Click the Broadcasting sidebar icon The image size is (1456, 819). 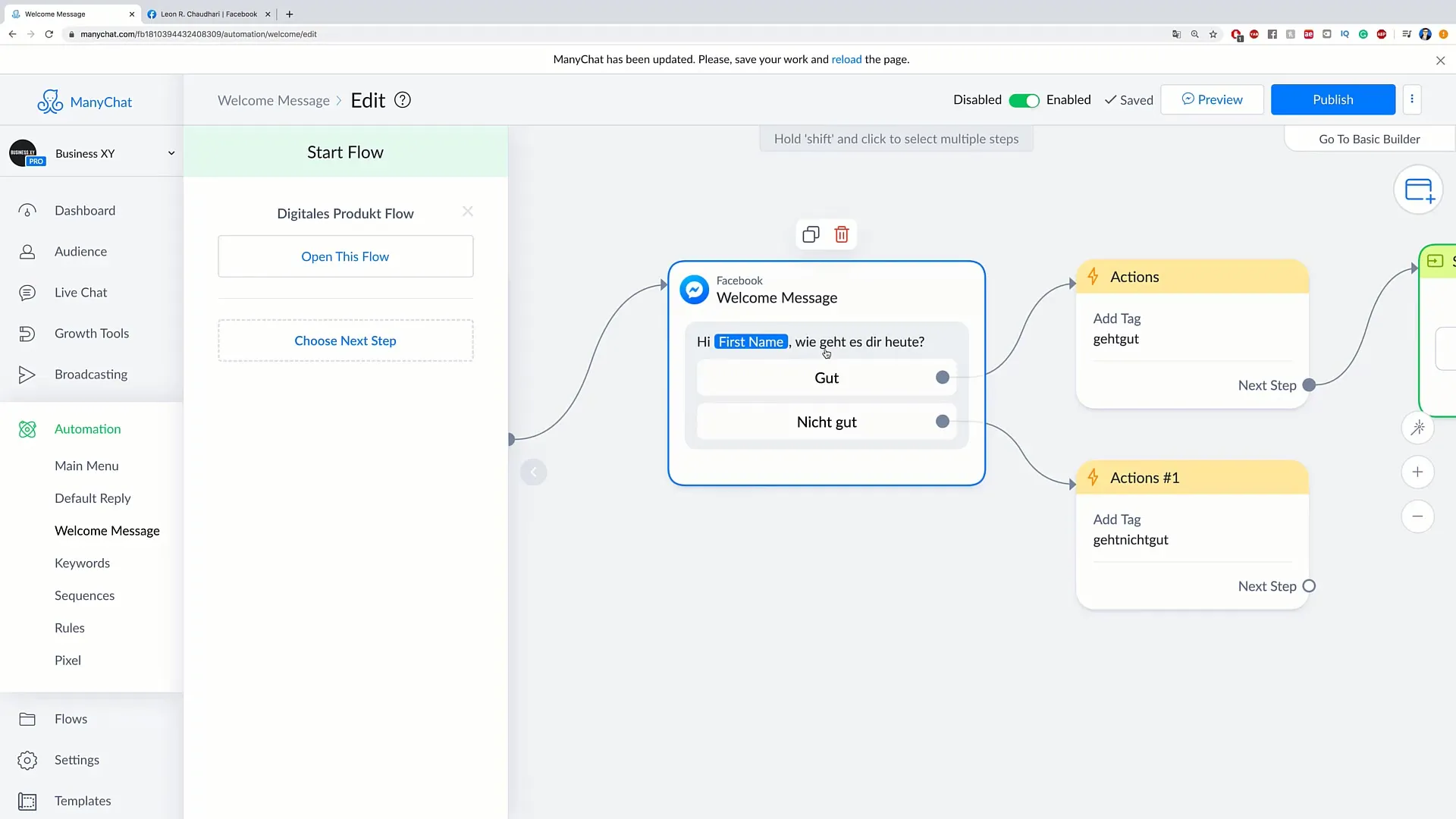tap(27, 374)
